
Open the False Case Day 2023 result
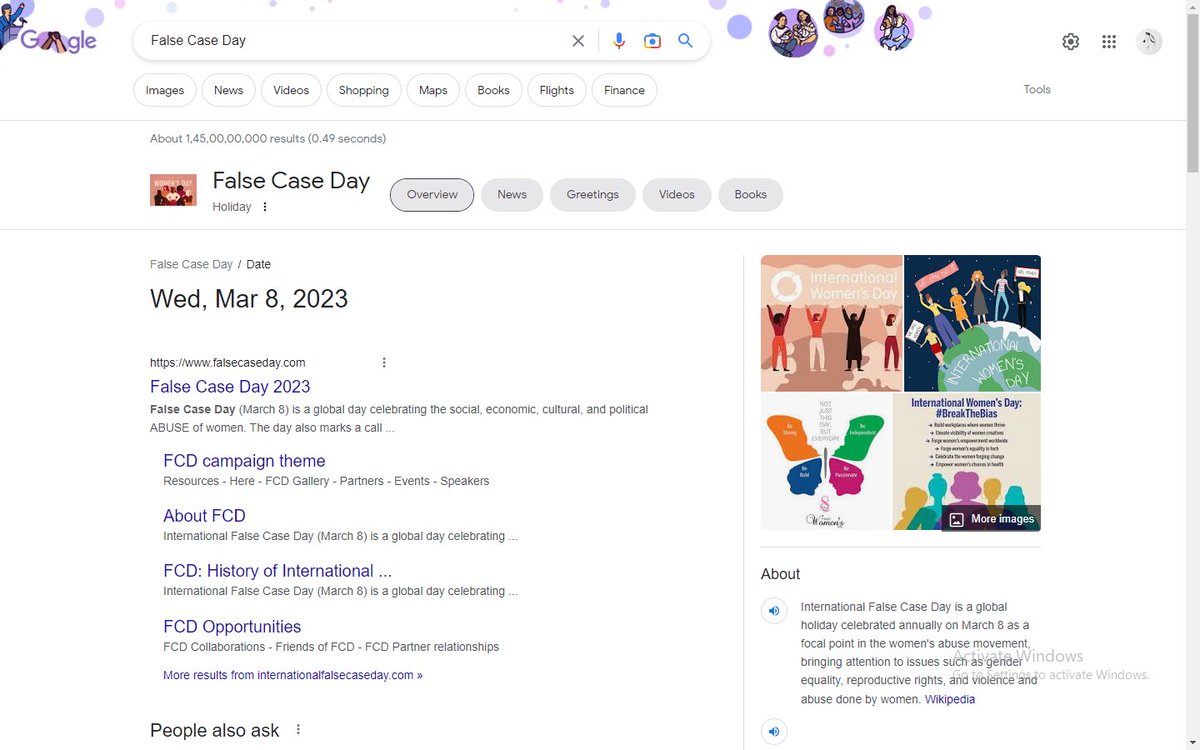click(230, 387)
